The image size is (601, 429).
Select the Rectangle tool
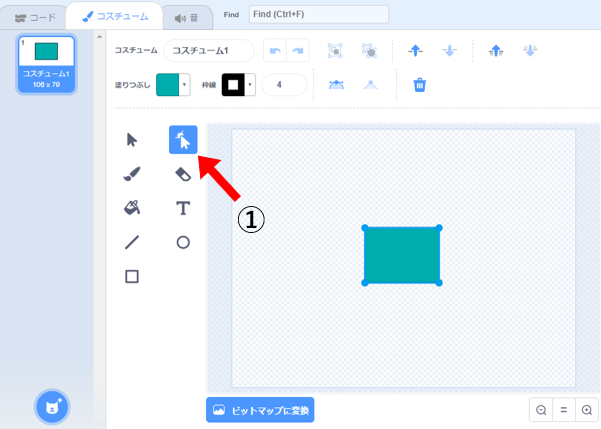pos(132,276)
